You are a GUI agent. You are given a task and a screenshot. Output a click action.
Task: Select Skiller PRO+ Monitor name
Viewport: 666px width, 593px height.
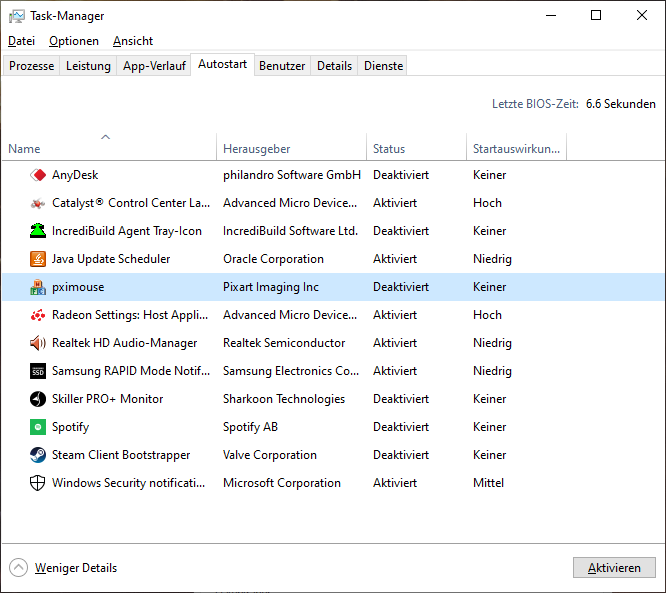107,399
